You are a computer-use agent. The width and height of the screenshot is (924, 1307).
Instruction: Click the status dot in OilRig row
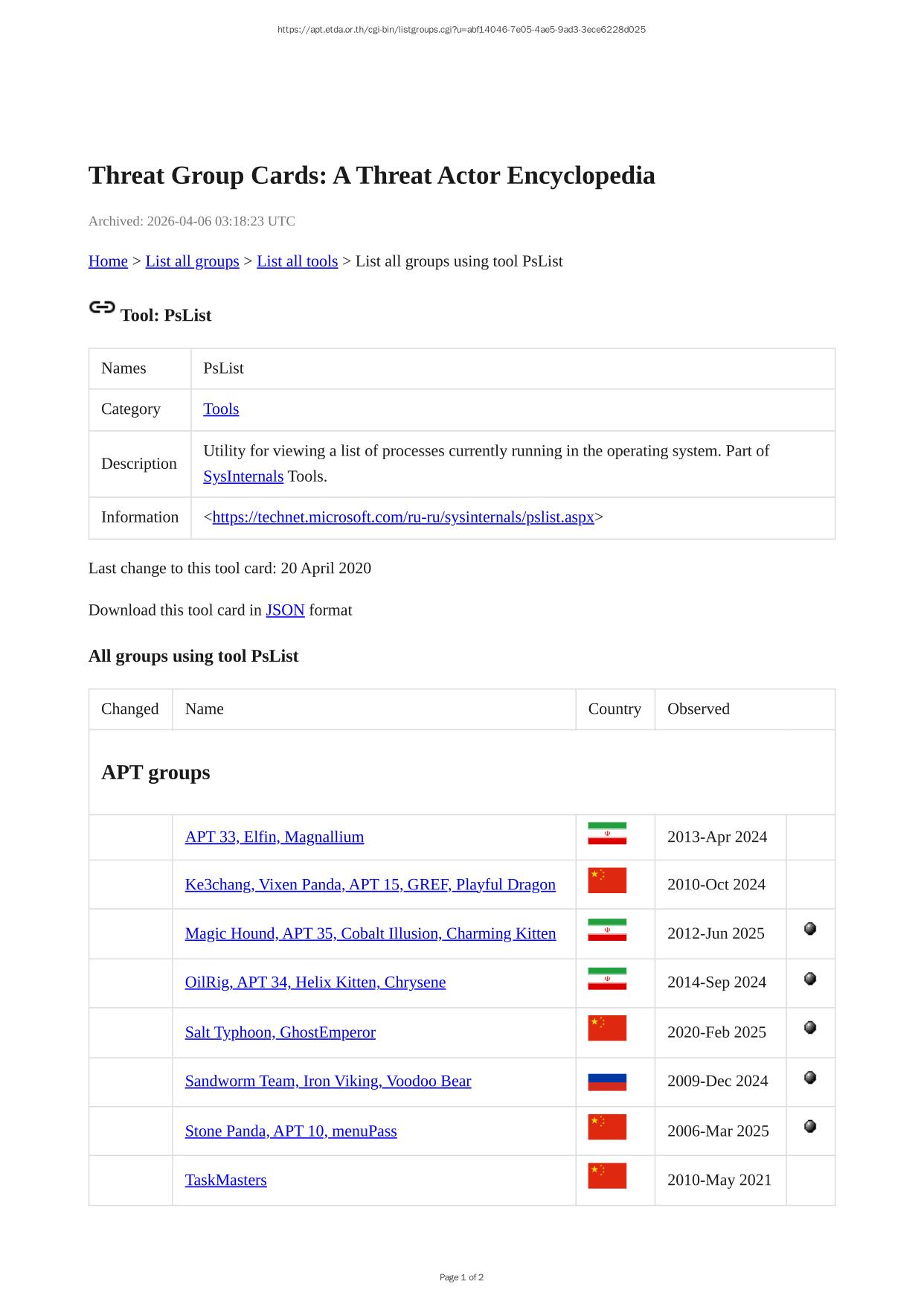pyautogui.click(x=810, y=979)
